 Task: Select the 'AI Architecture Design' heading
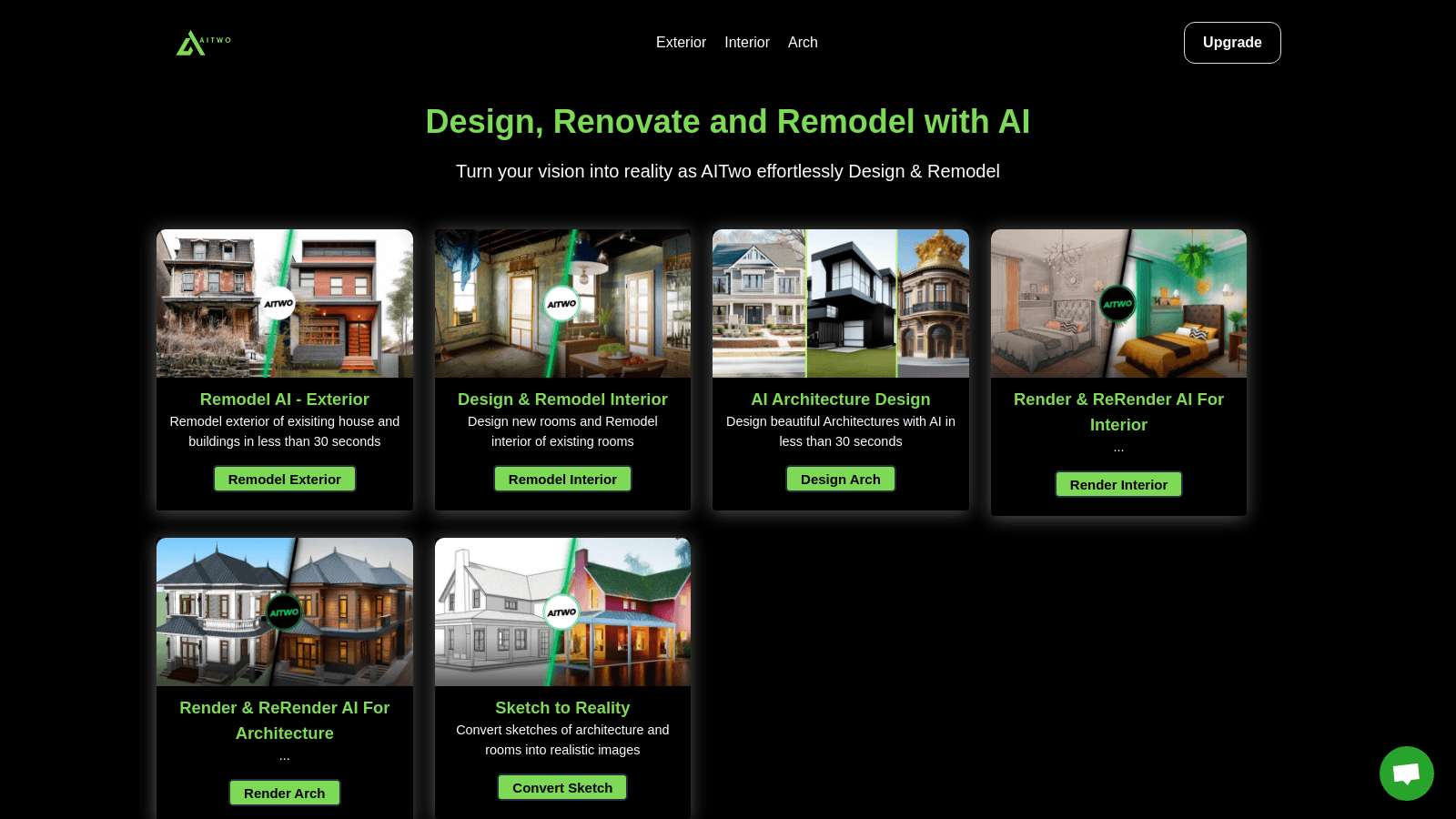(841, 399)
